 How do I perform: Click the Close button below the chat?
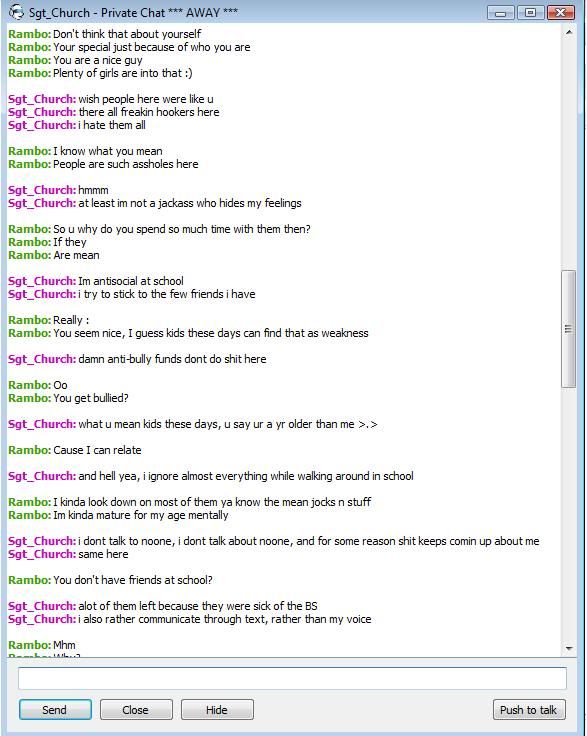pyautogui.click(x=136, y=709)
